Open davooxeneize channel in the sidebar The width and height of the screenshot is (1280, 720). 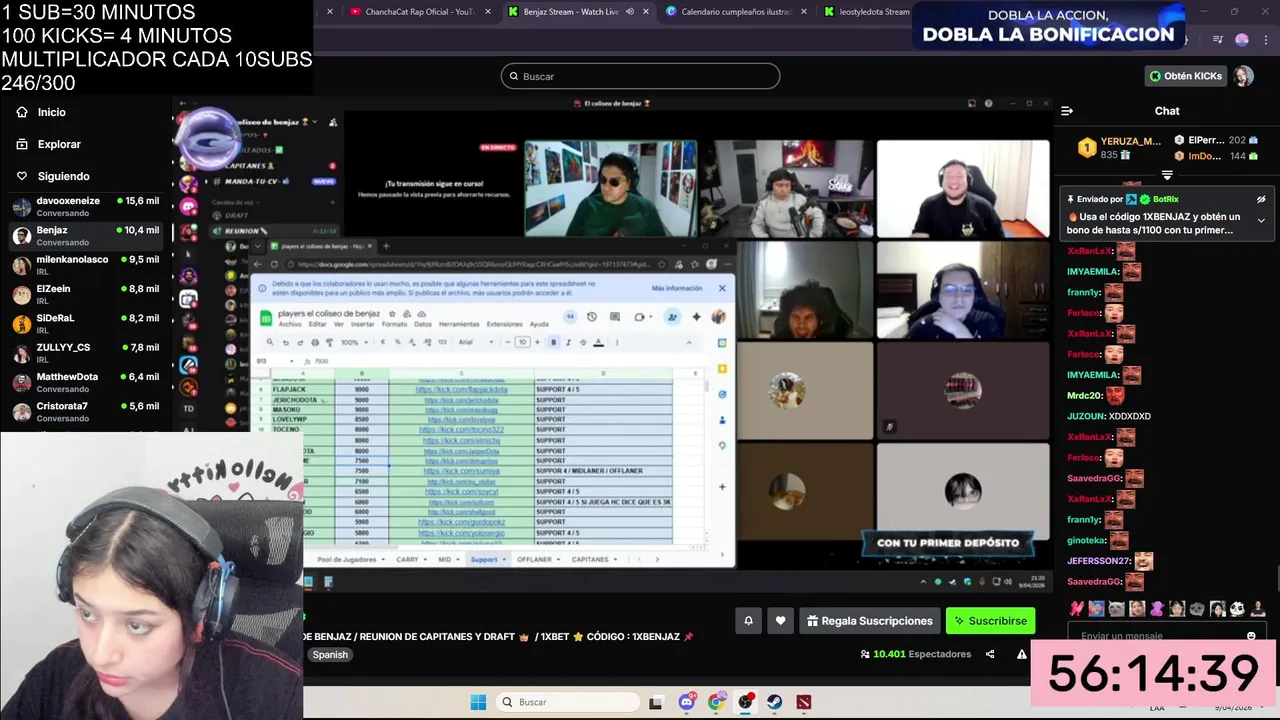pos(86,206)
